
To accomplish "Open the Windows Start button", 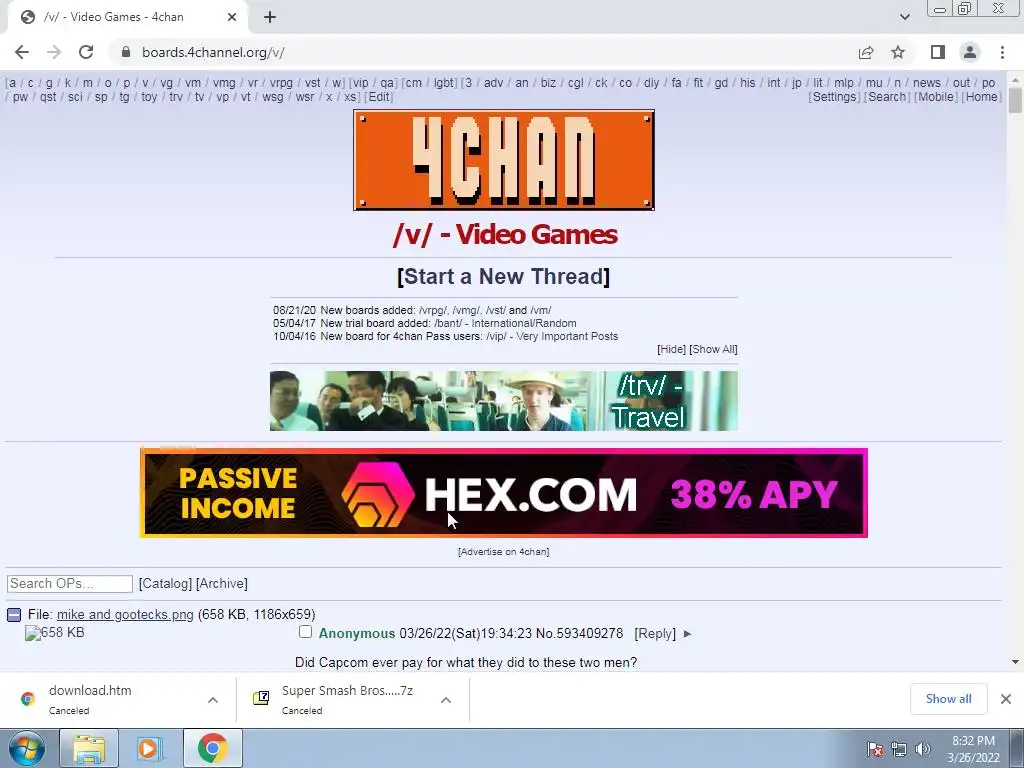I will [26, 748].
